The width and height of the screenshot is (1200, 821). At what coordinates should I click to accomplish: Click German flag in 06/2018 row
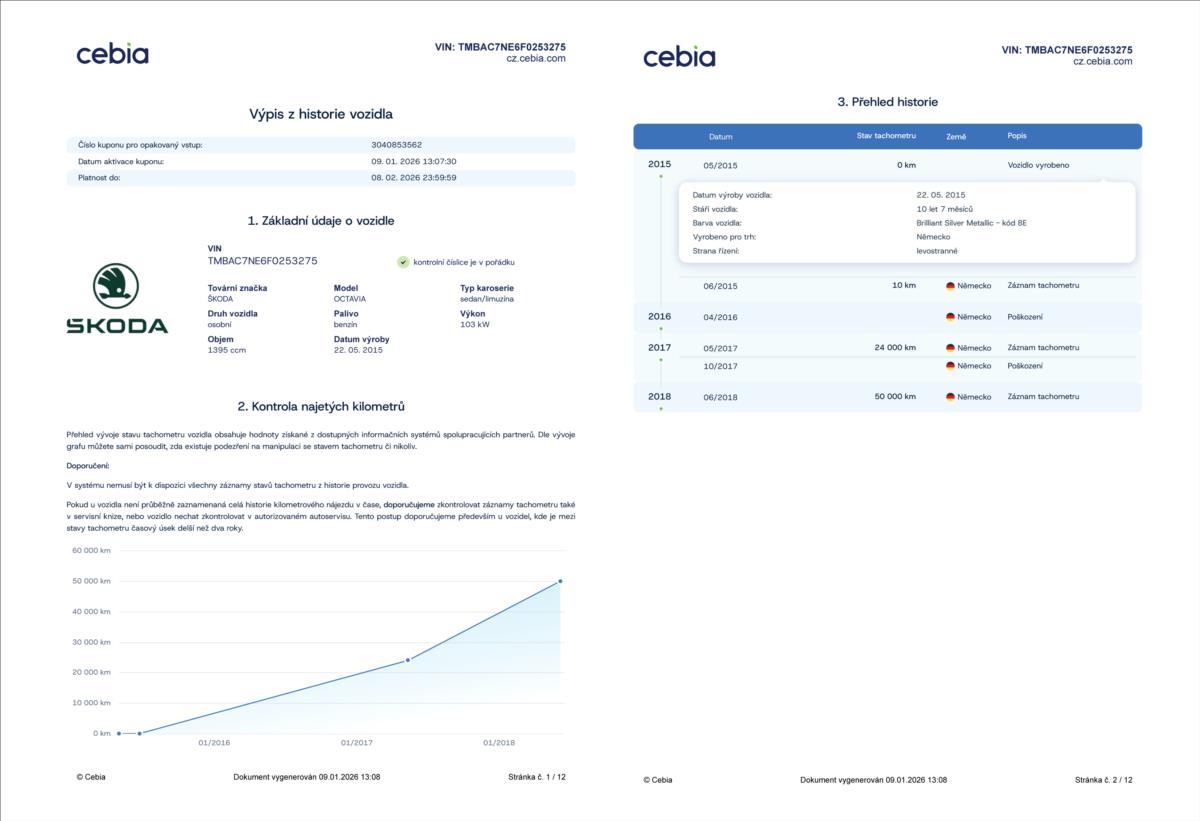[950, 397]
